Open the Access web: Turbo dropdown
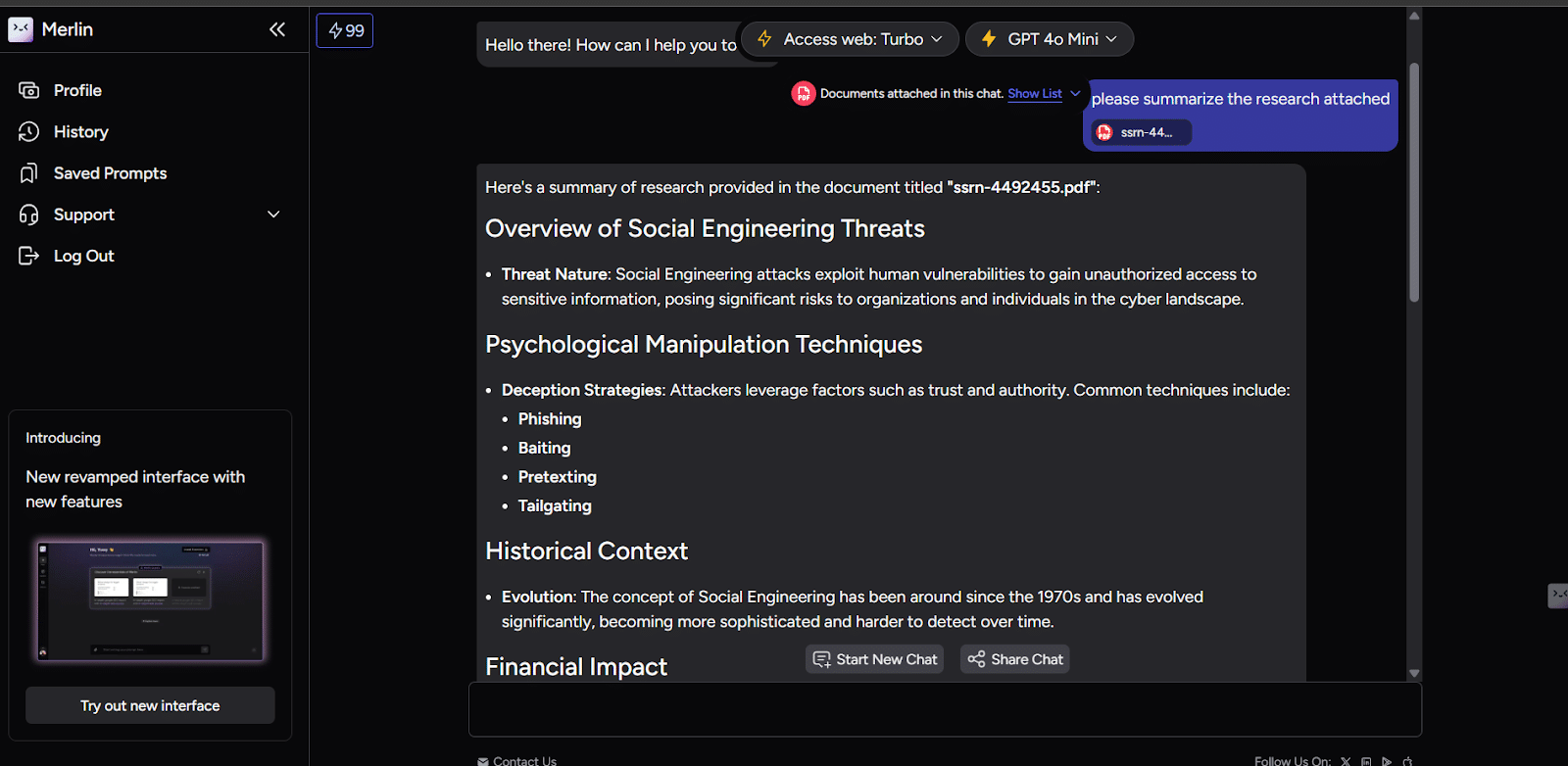 coord(849,39)
